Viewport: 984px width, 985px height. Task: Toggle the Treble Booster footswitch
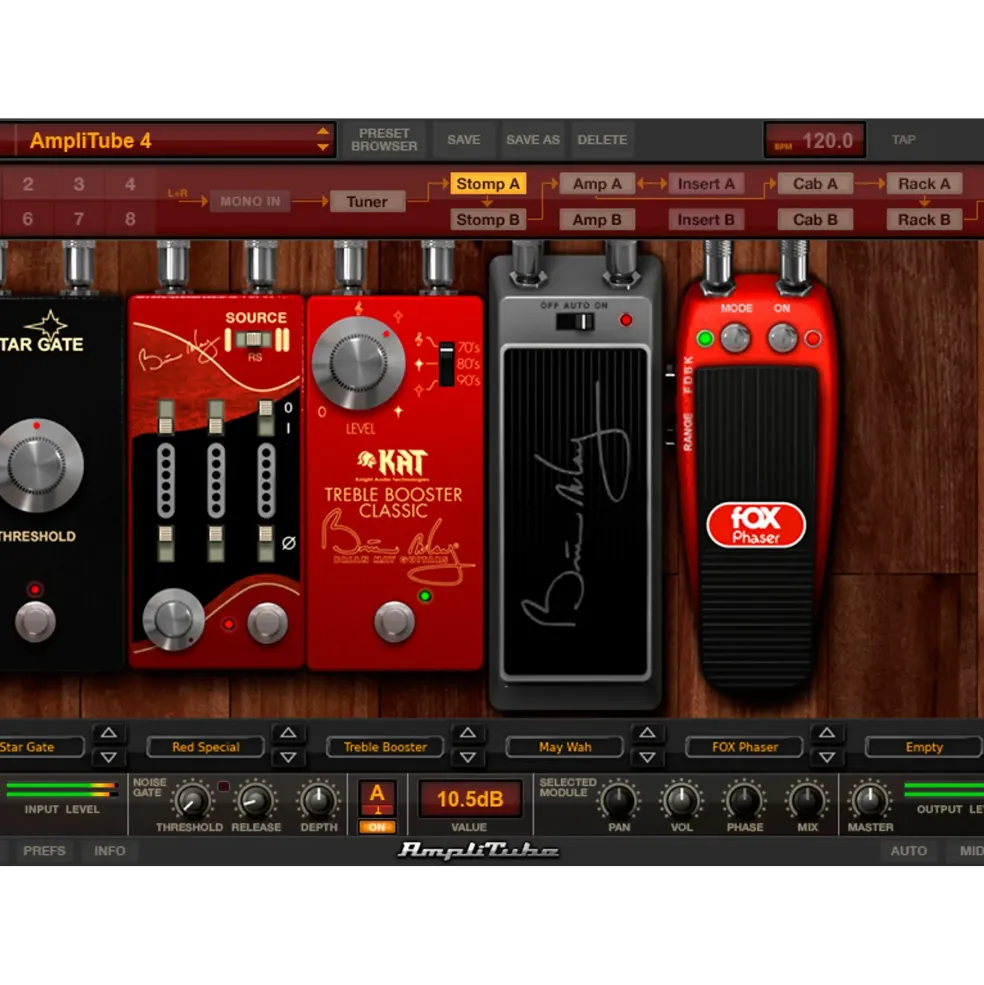(395, 621)
